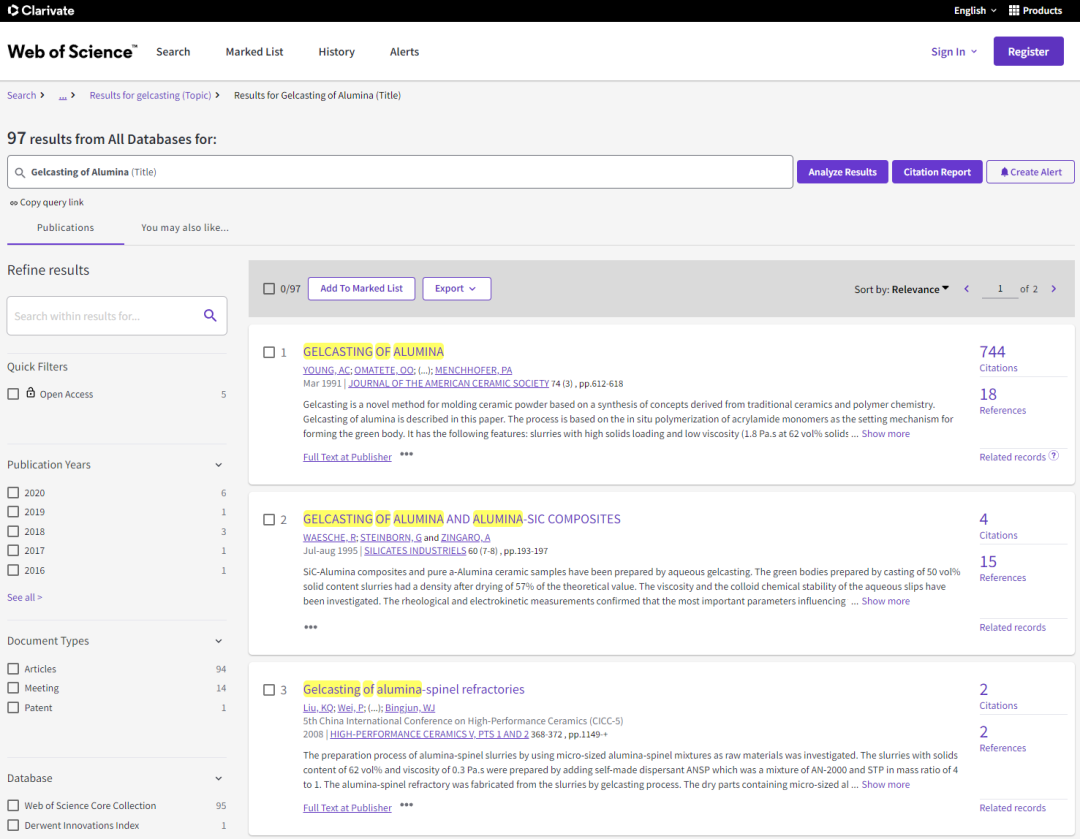Click See all publication years link
1080x839 pixels.
coord(25,597)
